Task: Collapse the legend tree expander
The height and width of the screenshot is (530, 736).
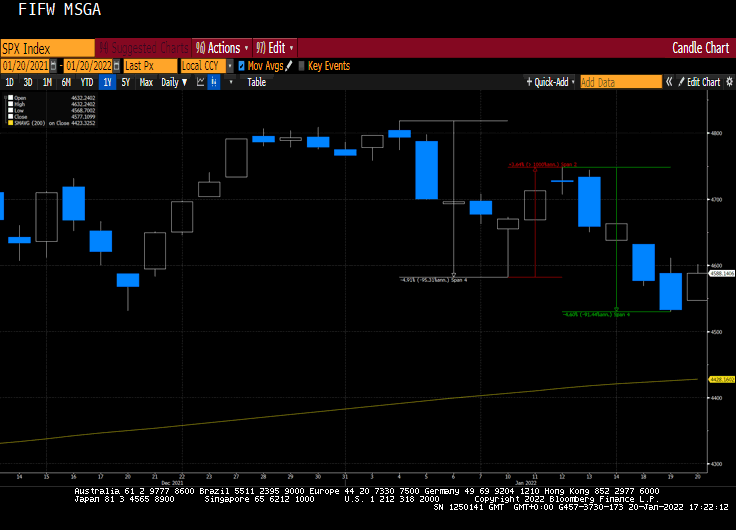Action: 5,98
